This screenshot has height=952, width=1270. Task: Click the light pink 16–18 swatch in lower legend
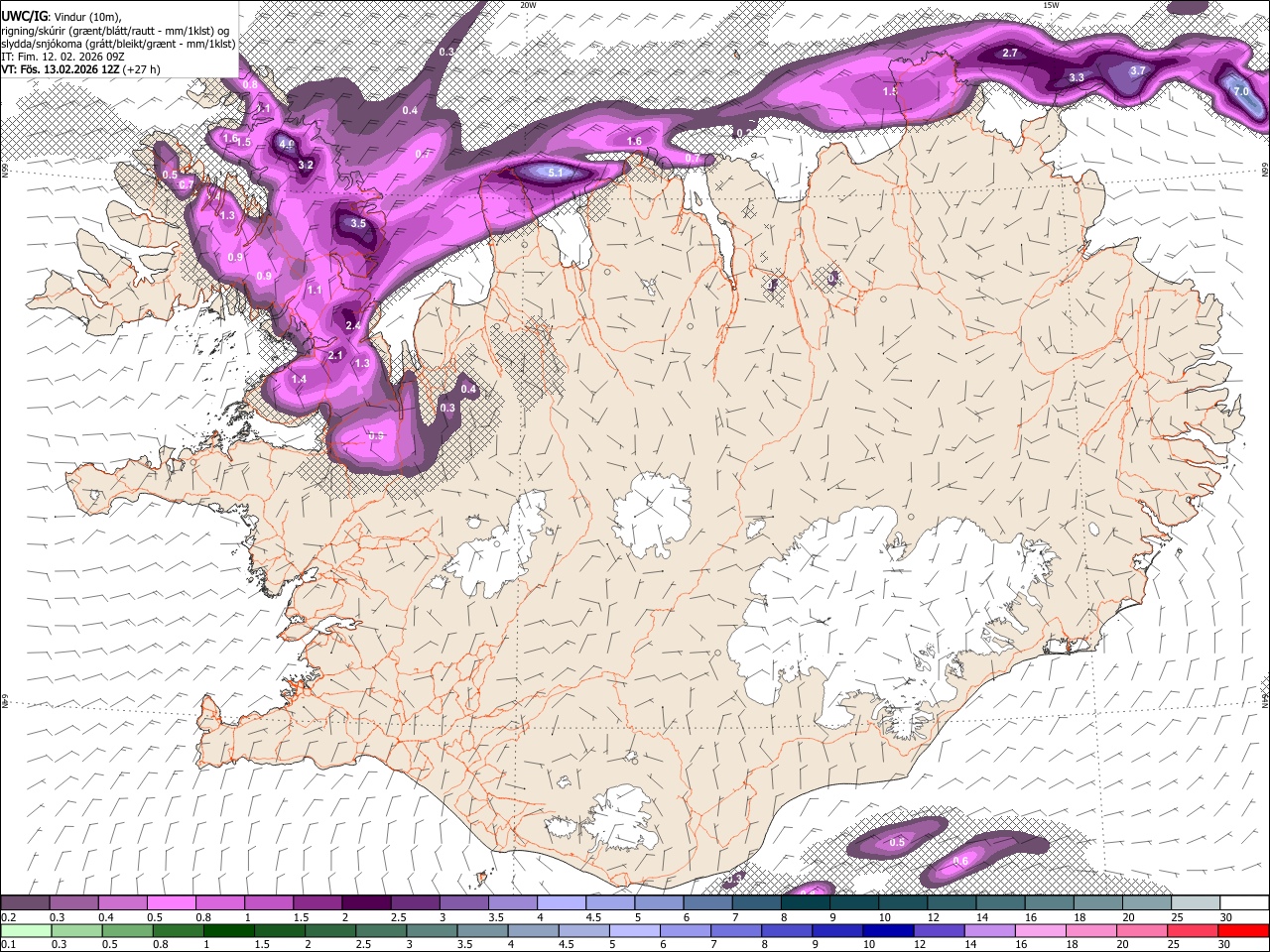(x=1041, y=930)
